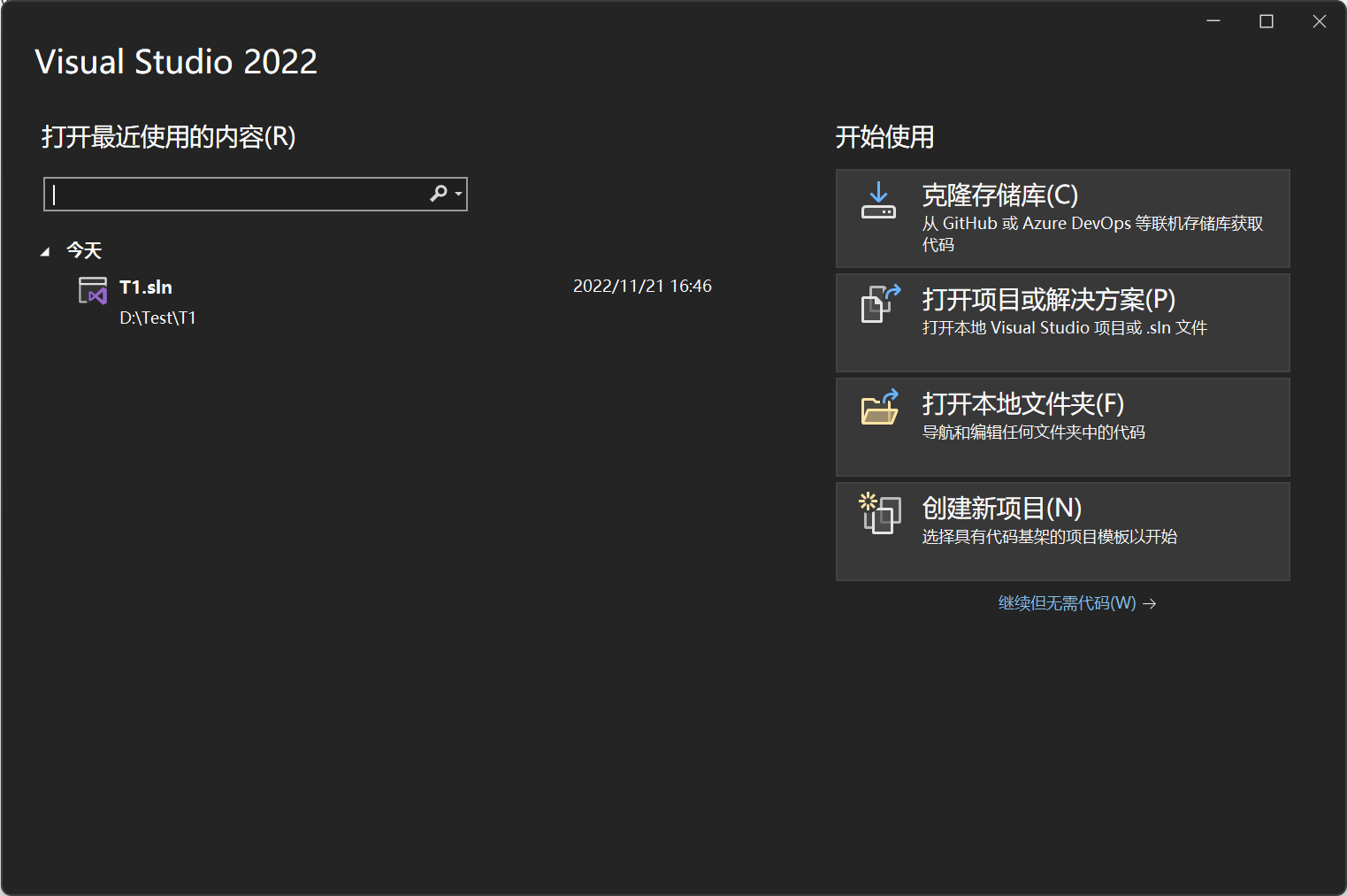Click the T1.sln solution file icon
Screen dimensions: 1347x896
[x=93, y=291]
